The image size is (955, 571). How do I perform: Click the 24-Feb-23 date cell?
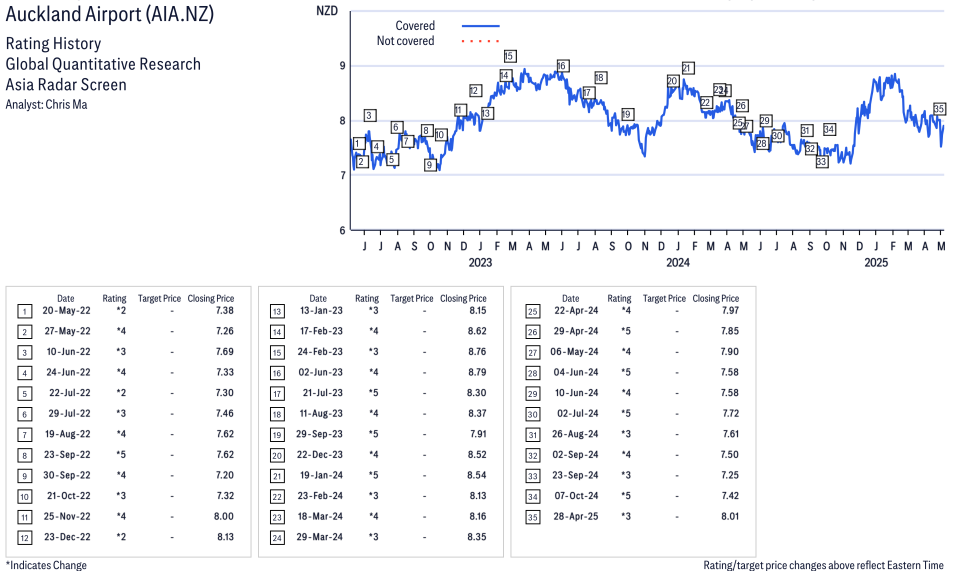[320, 352]
